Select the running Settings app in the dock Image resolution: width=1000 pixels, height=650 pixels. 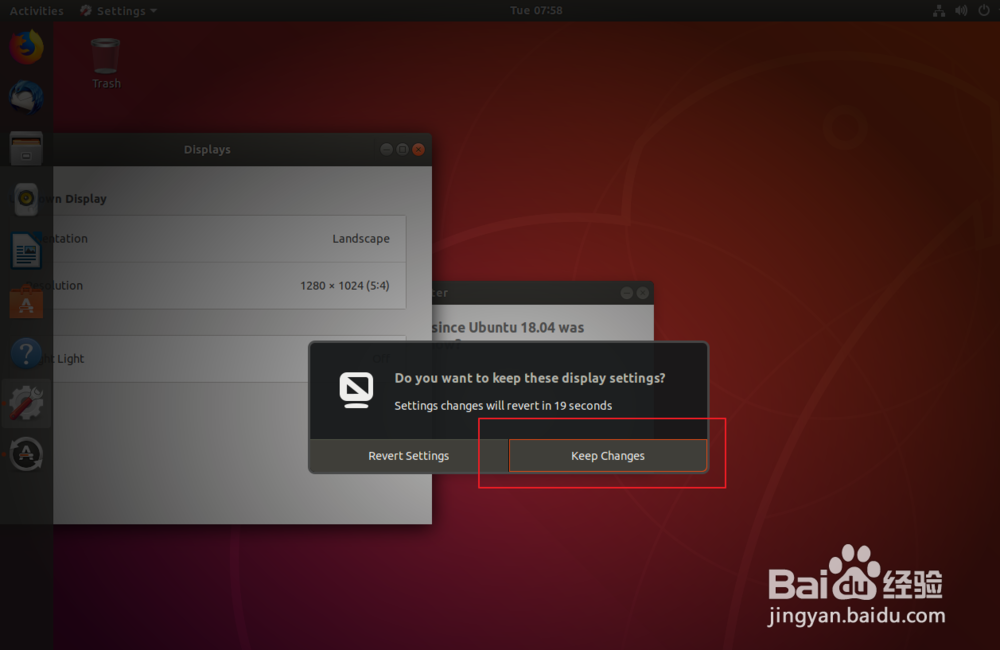click(x=25, y=402)
